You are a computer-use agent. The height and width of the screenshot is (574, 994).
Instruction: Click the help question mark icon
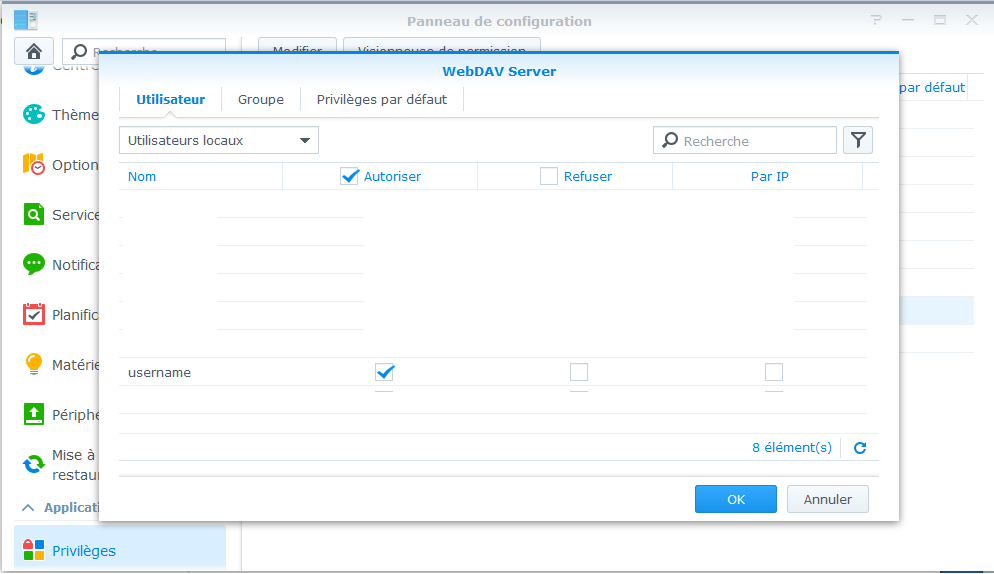(x=876, y=20)
